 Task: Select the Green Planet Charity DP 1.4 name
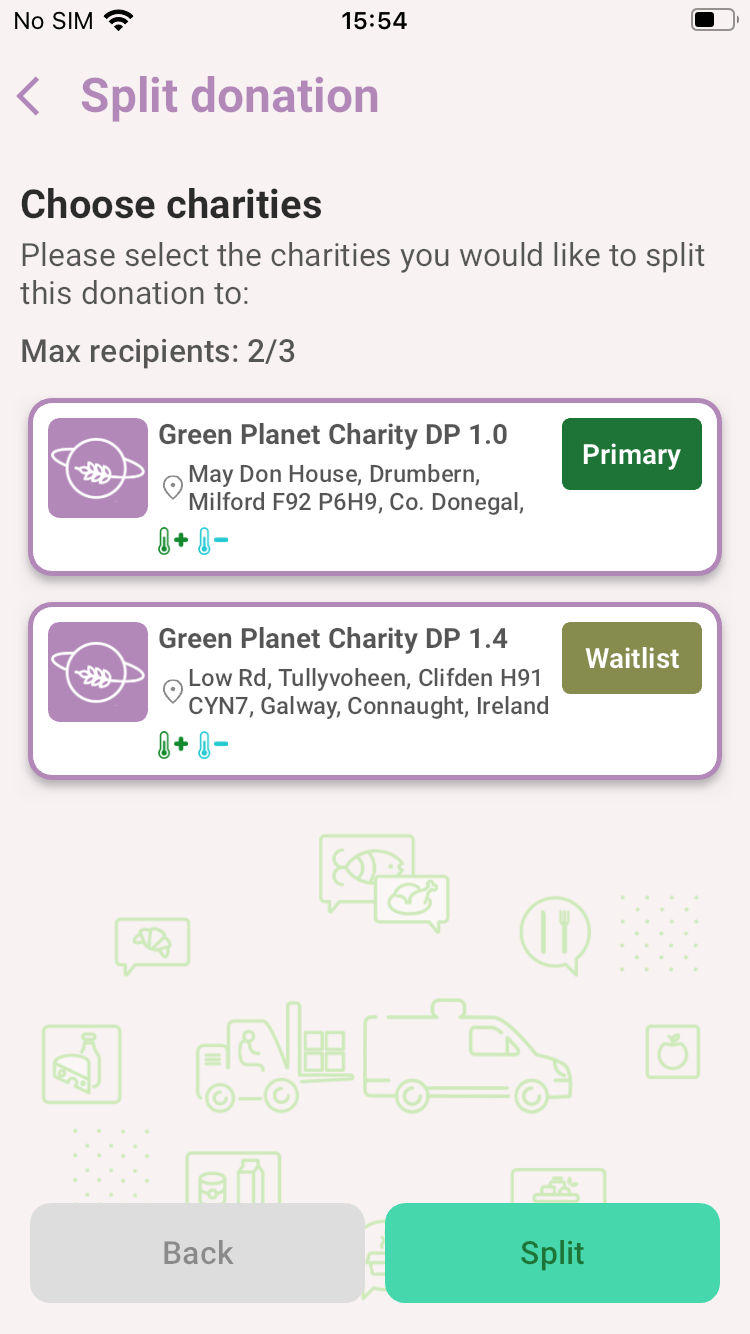pyautogui.click(x=333, y=639)
